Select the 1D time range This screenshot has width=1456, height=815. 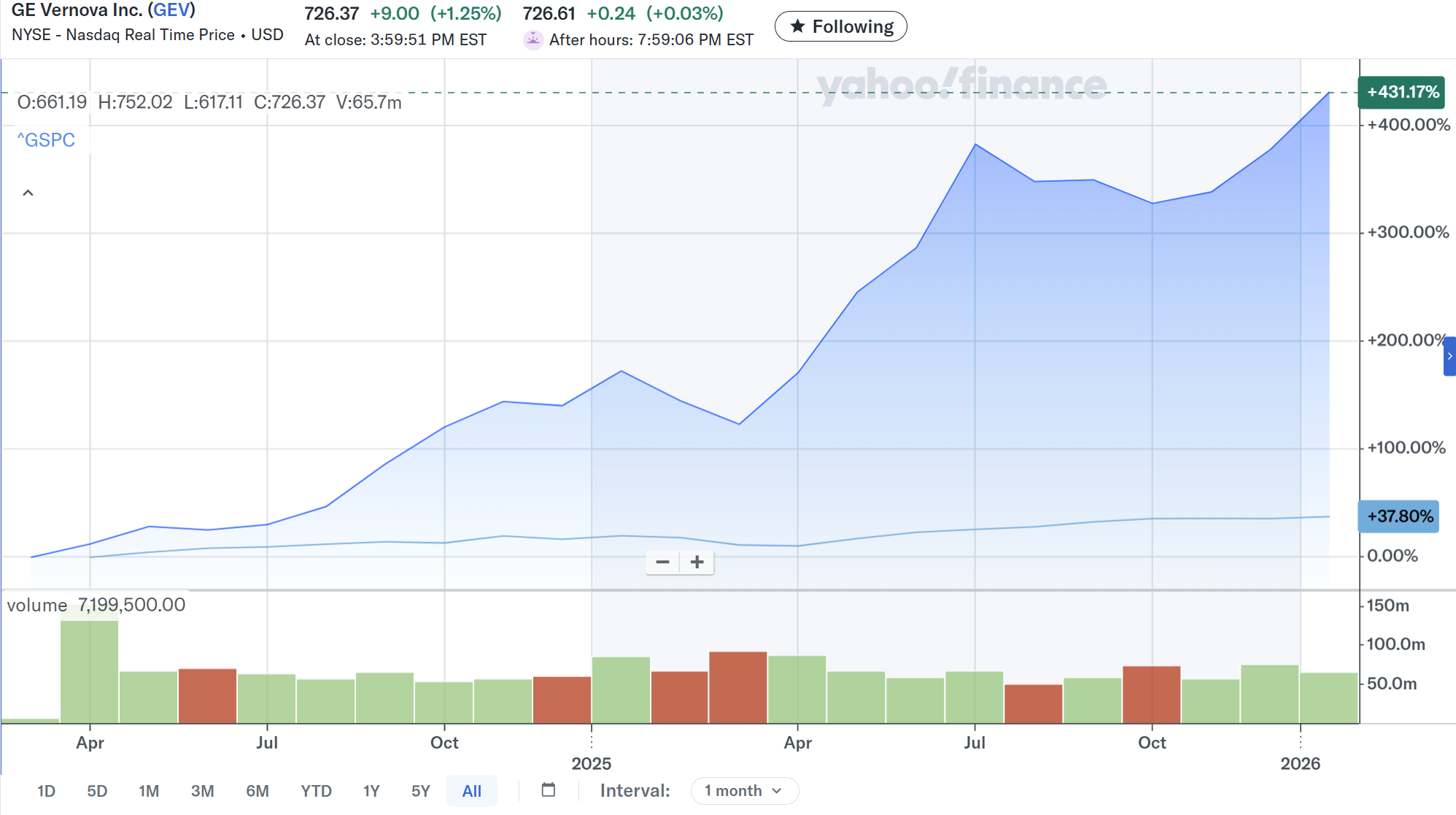pos(46,791)
